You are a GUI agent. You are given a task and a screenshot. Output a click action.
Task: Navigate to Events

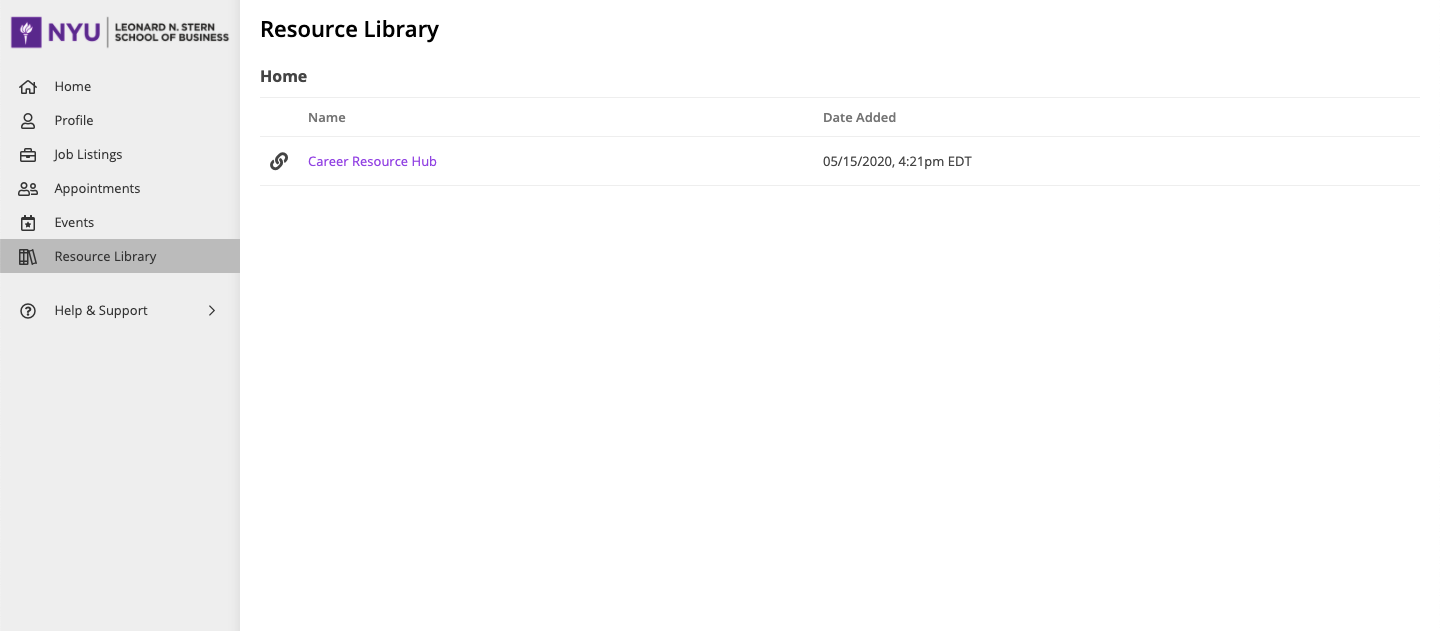pyautogui.click(x=74, y=223)
